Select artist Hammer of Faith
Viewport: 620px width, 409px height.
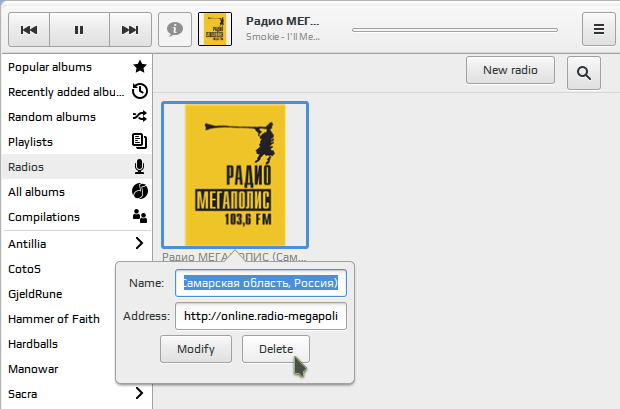point(54,319)
